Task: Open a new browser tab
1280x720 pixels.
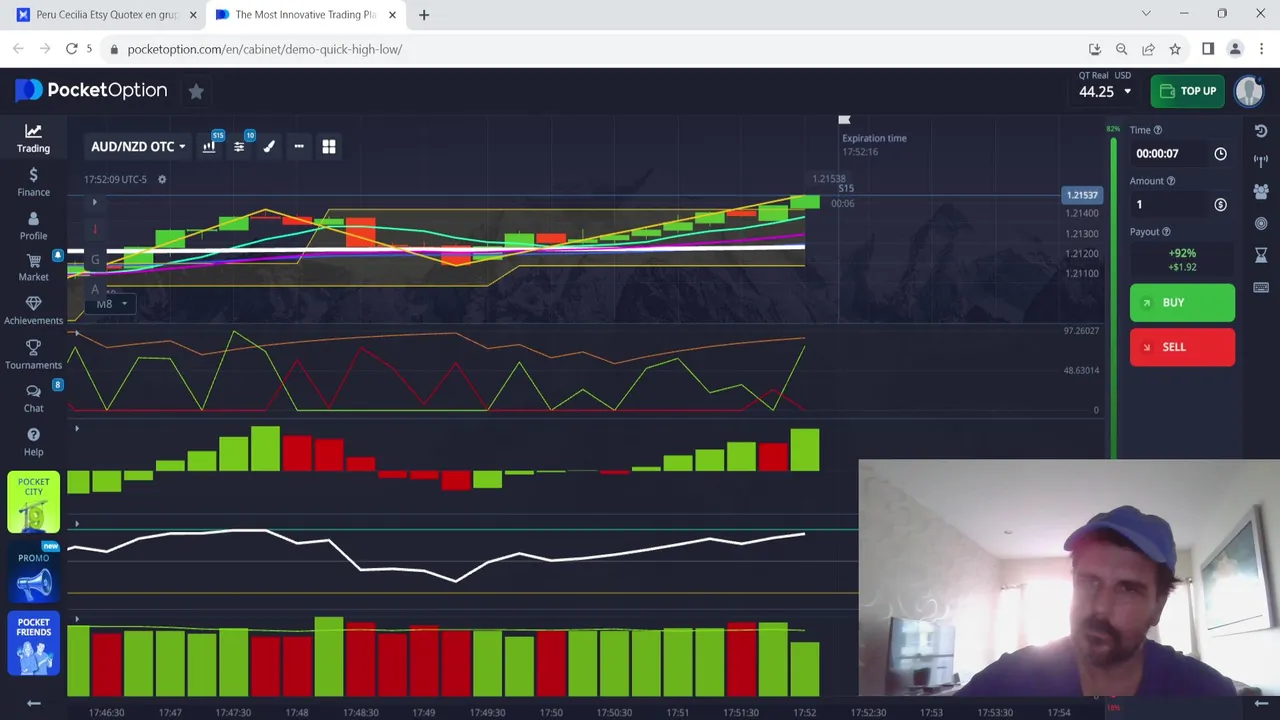Action: coord(424,15)
